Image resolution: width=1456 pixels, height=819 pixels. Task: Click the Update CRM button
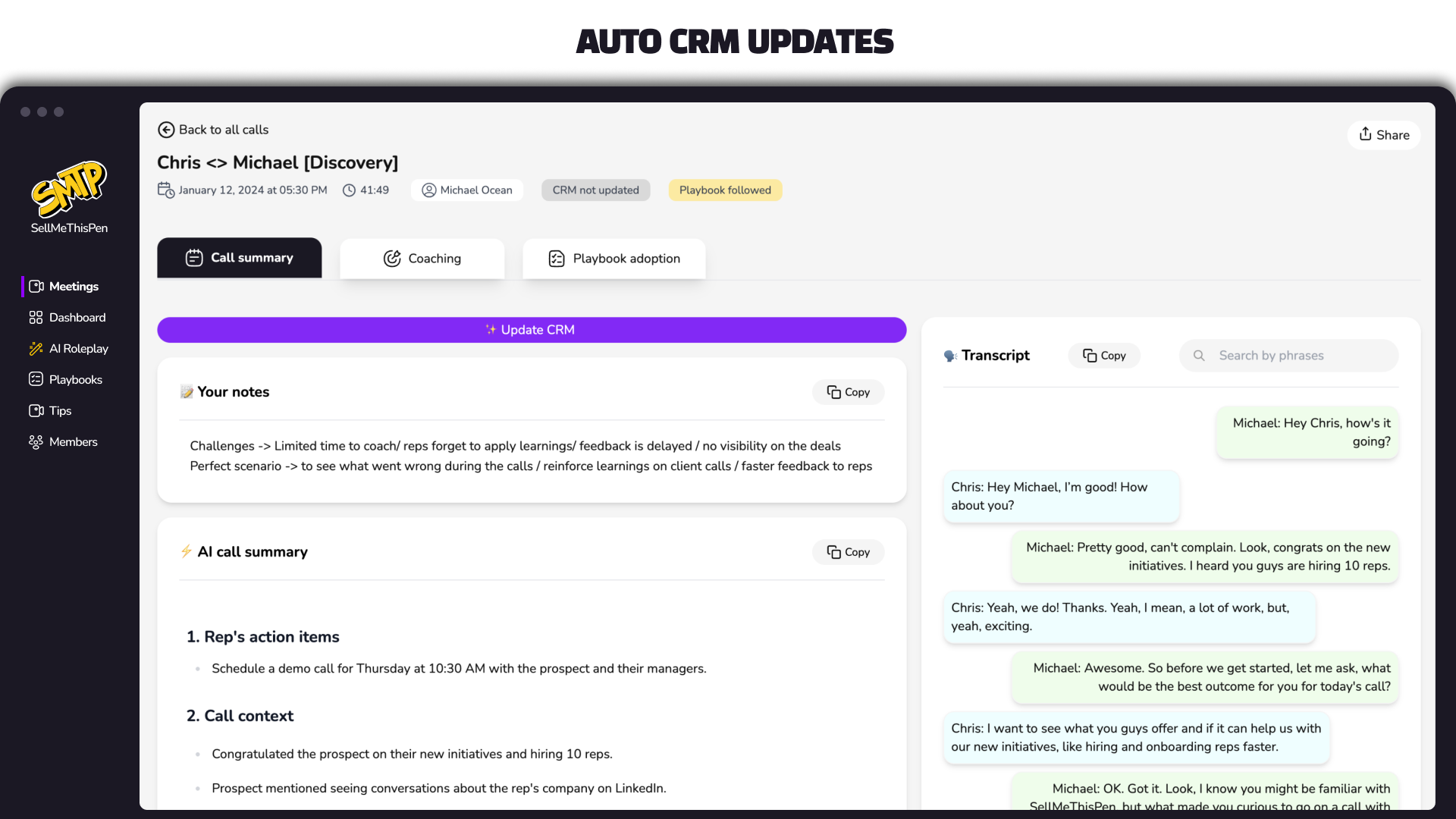pyautogui.click(x=532, y=330)
